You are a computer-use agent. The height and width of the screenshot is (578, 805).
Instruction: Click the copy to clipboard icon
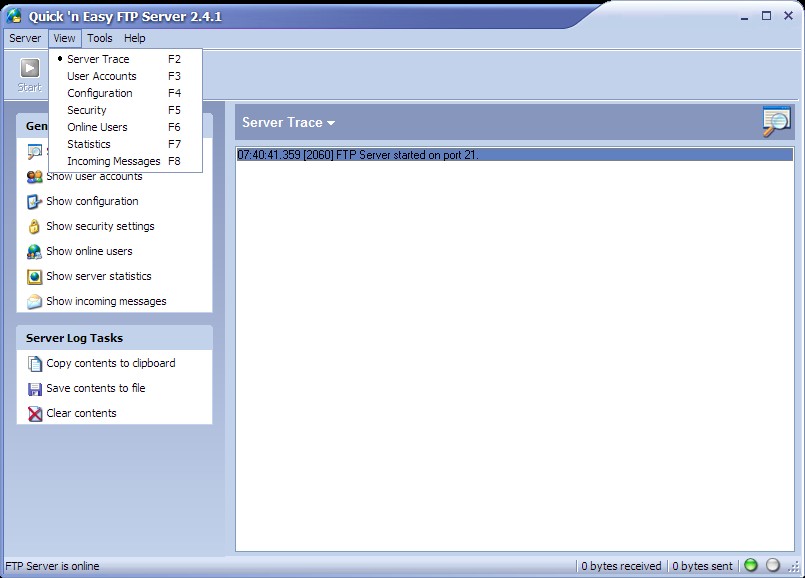click(x=34, y=363)
